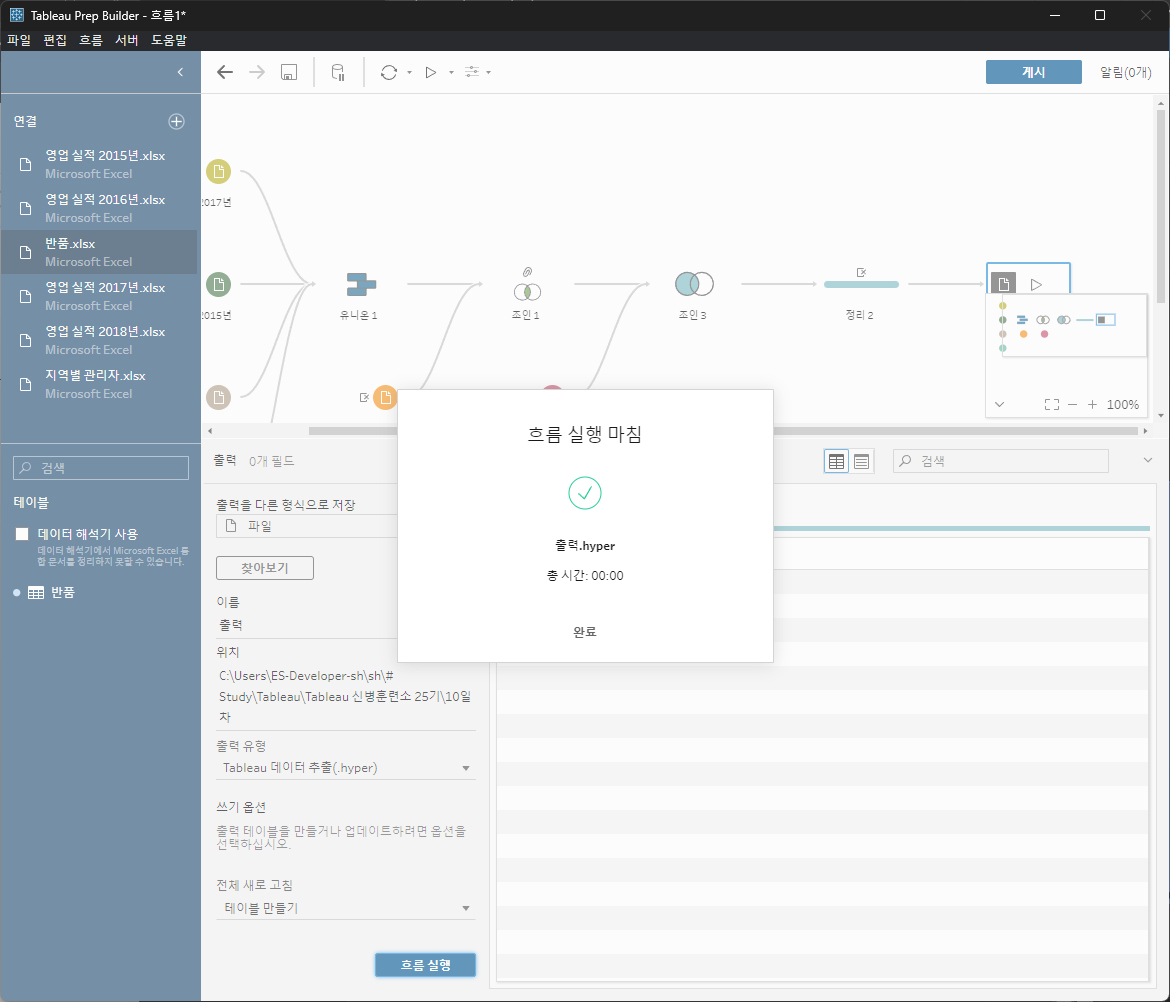Viewport: 1170px width, 1002px height.
Task: Click the undo back arrow
Action: click(225, 72)
